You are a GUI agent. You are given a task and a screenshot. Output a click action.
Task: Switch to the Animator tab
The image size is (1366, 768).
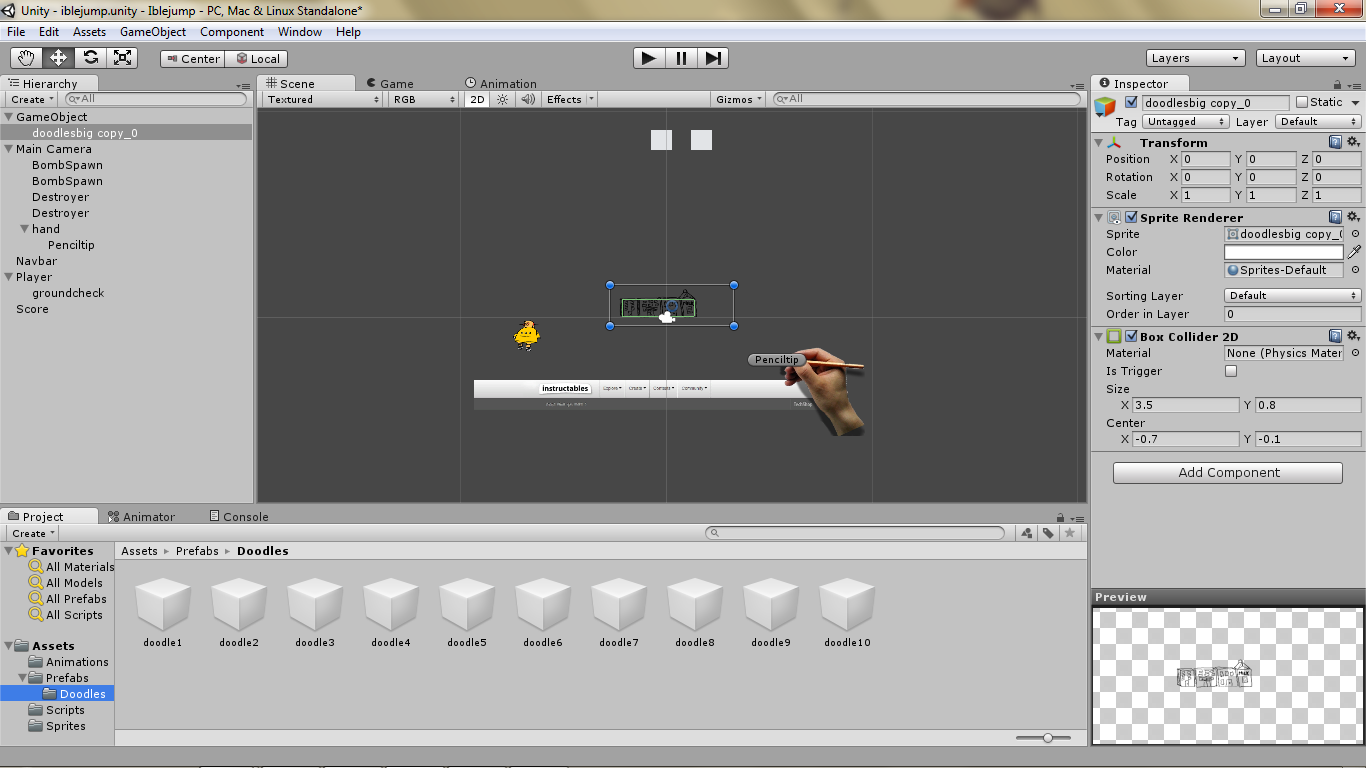(x=142, y=517)
